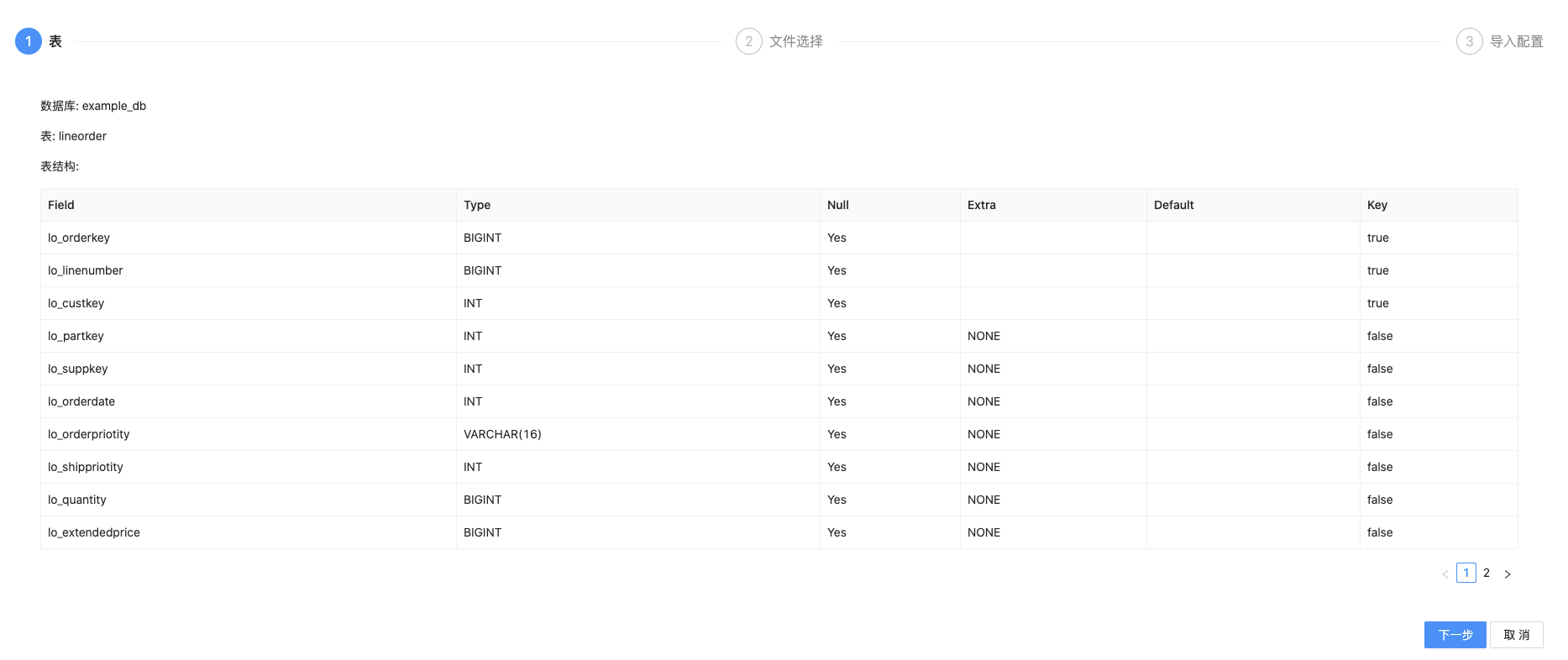Click the Extra column header
Screen dimensions: 1568x660
pyautogui.click(x=1054, y=205)
